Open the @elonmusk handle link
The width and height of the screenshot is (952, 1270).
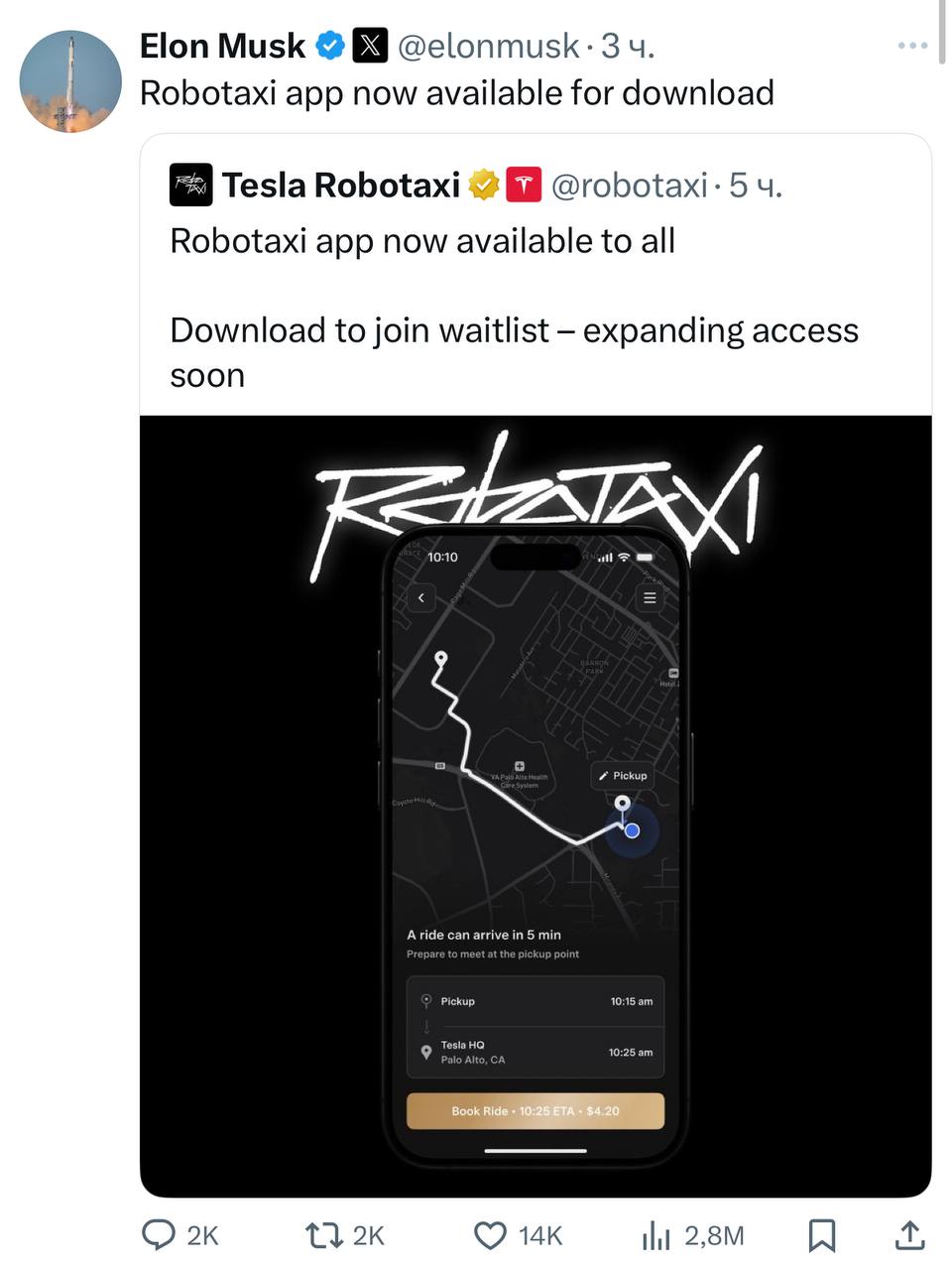(x=488, y=46)
